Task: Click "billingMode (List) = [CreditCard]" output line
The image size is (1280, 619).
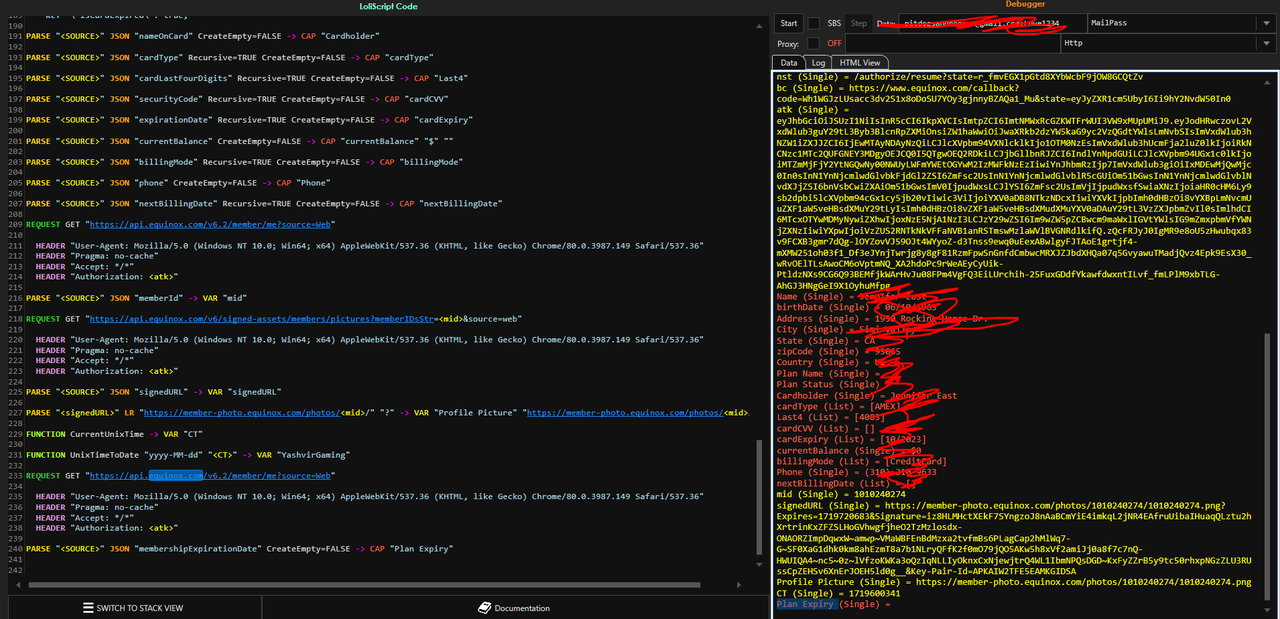Action: click(862, 461)
